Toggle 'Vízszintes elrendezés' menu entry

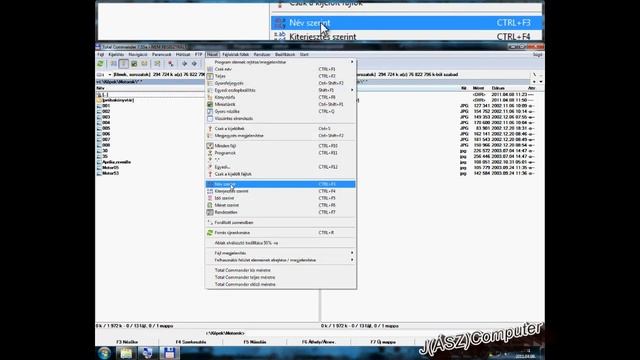tap(280, 118)
